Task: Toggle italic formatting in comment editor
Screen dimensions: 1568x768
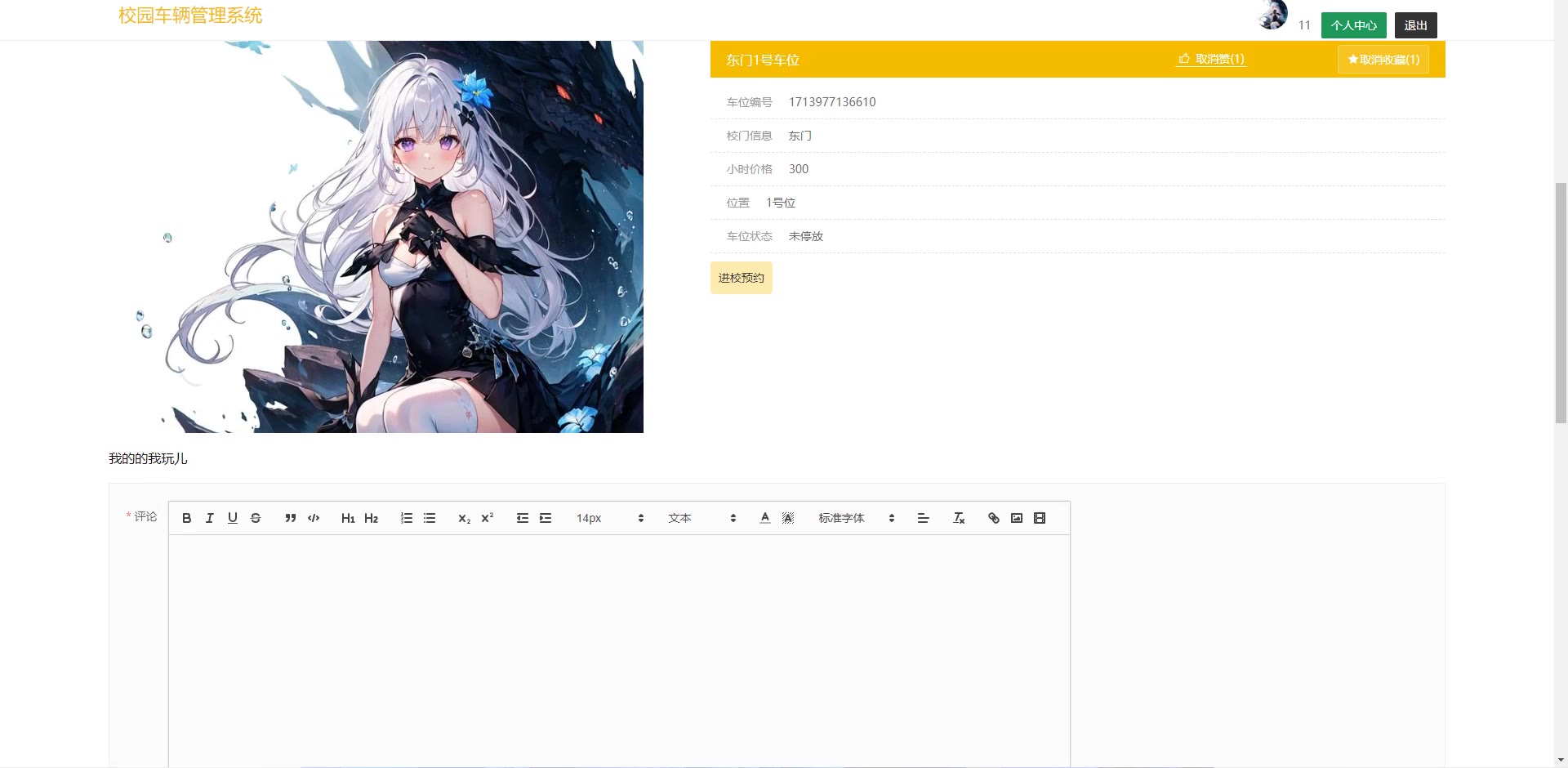Action: (x=210, y=518)
